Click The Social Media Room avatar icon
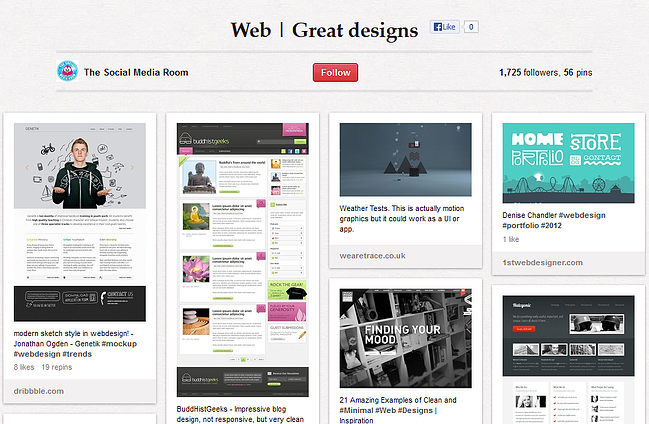The image size is (649, 424). point(67,71)
